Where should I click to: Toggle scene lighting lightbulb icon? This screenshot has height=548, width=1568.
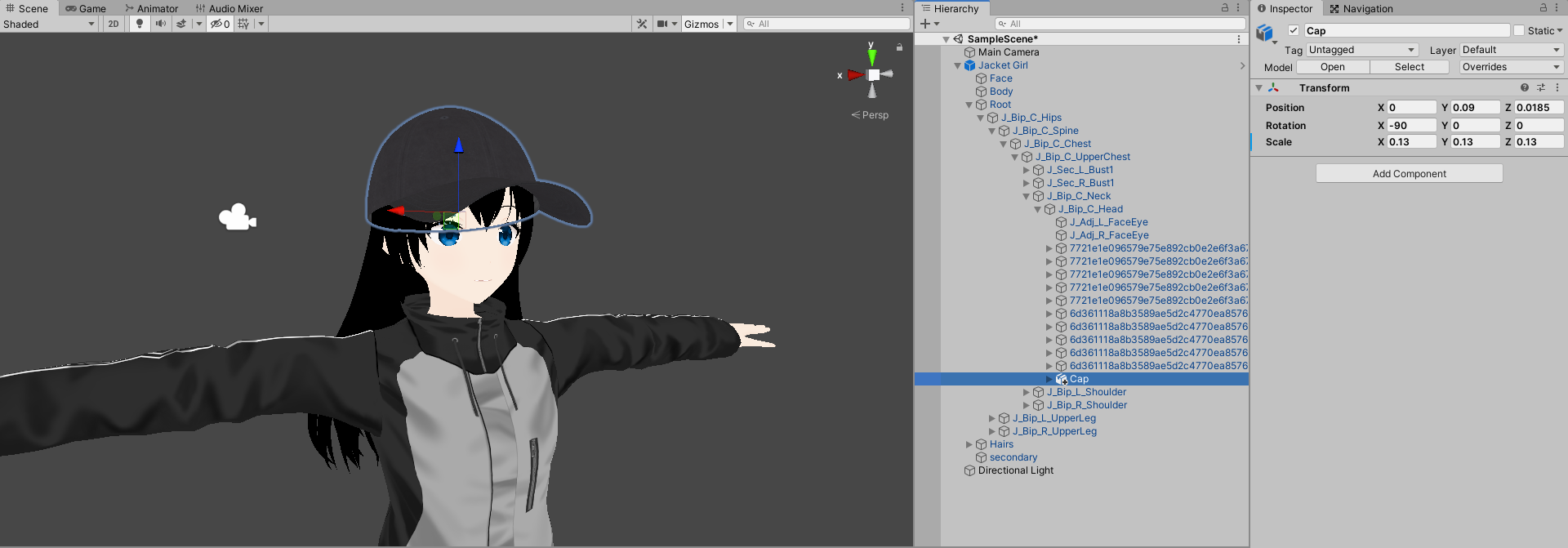139,24
